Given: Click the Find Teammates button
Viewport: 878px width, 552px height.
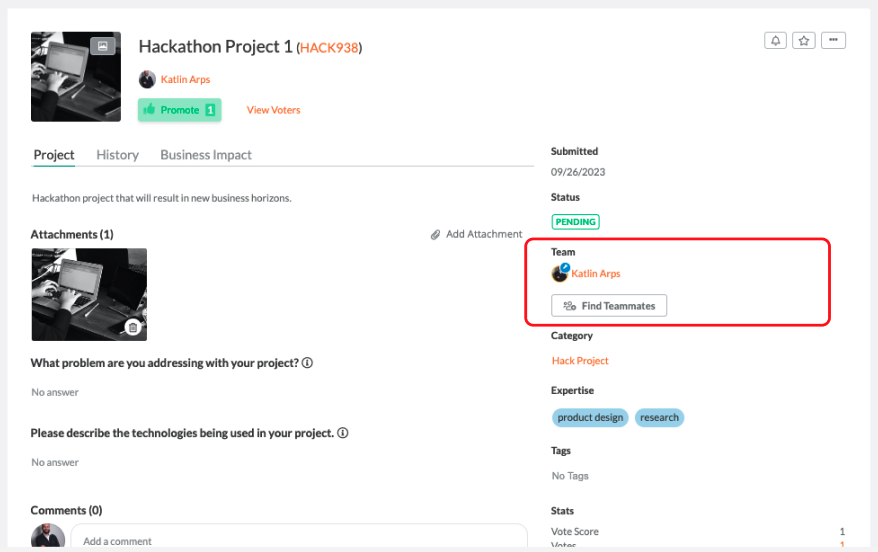Looking at the screenshot, I should 609,306.
